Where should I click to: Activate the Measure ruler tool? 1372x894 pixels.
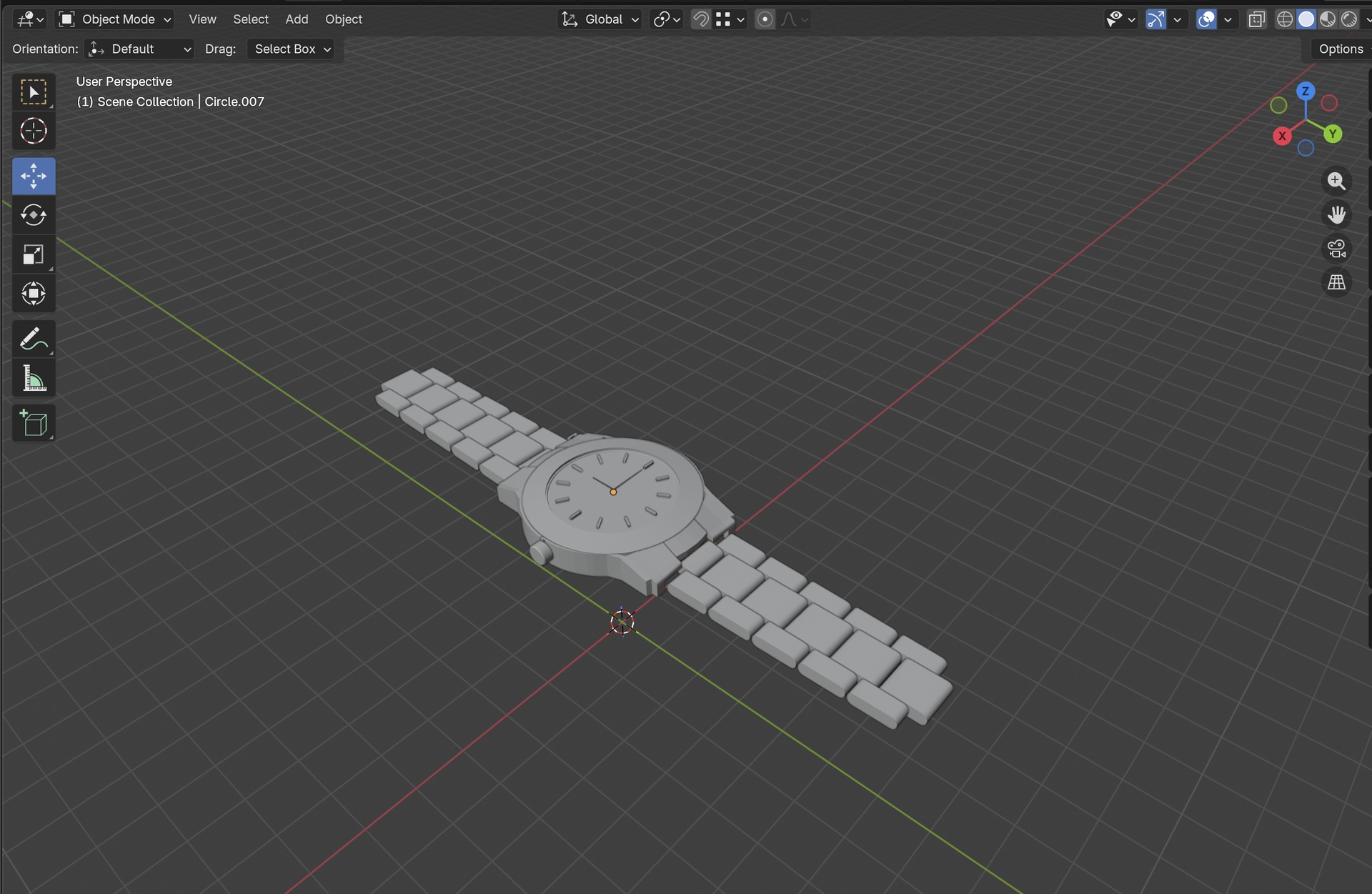34,378
